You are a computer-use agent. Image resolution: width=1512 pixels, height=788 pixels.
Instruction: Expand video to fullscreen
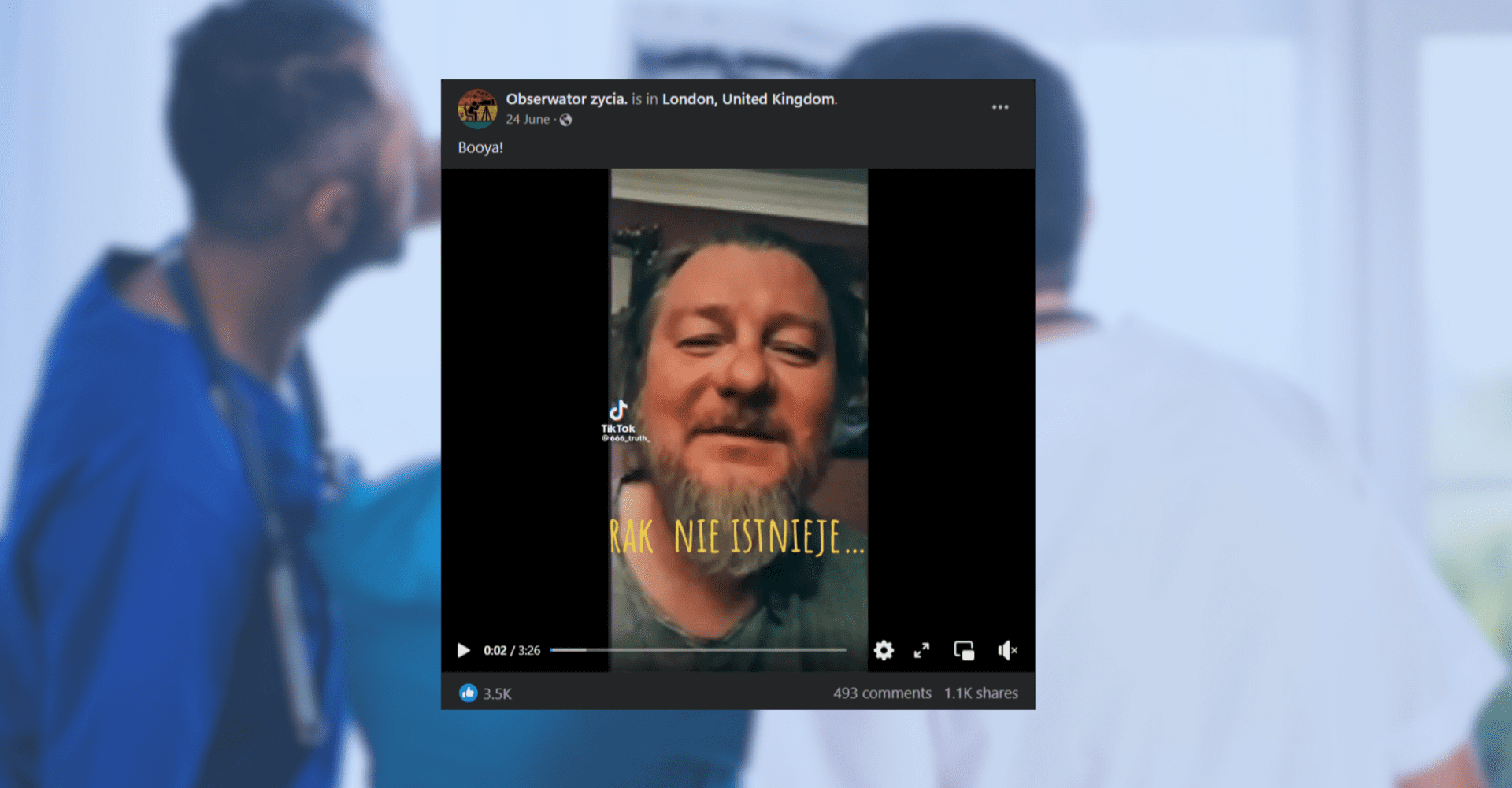[921, 650]
